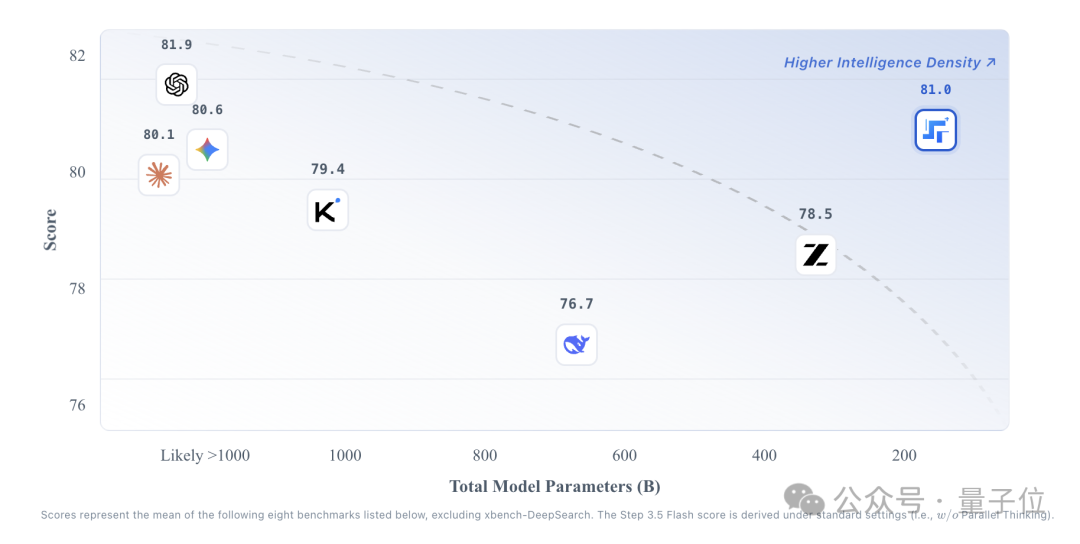Click the "Likely >1000" axis tick label
The height and width of the screenshot is (544, 1080).
(205, 456)
